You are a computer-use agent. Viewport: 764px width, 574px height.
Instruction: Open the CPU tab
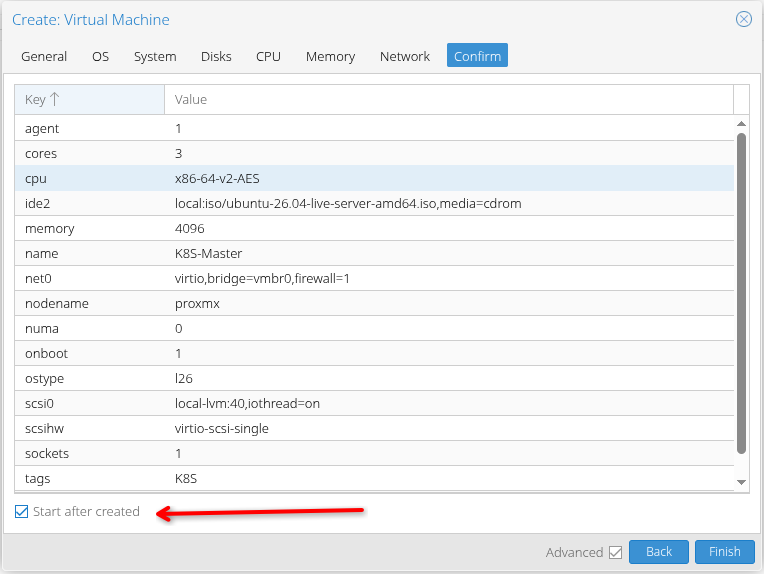pyautogui.click(x=268, y=57)
